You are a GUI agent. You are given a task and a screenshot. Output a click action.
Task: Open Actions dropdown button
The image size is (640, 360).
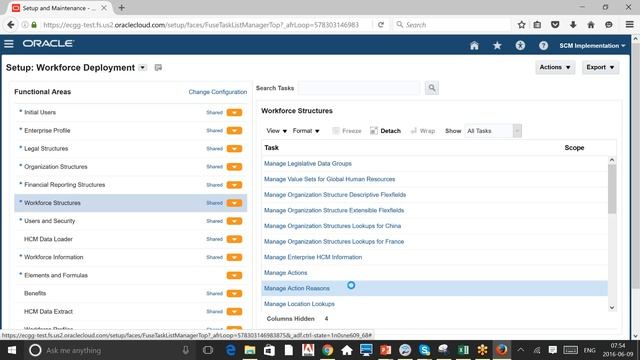pyautogui.click(x=555, y=67)
